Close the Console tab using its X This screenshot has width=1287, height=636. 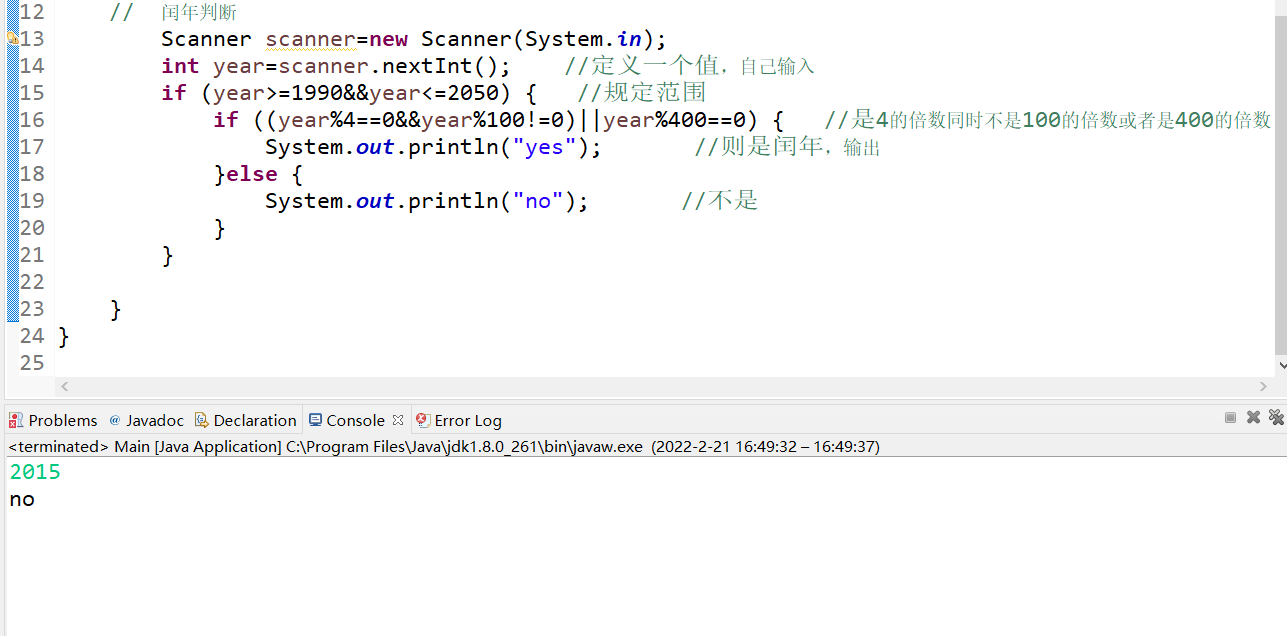pyautogui.click(x=398, y=420)
